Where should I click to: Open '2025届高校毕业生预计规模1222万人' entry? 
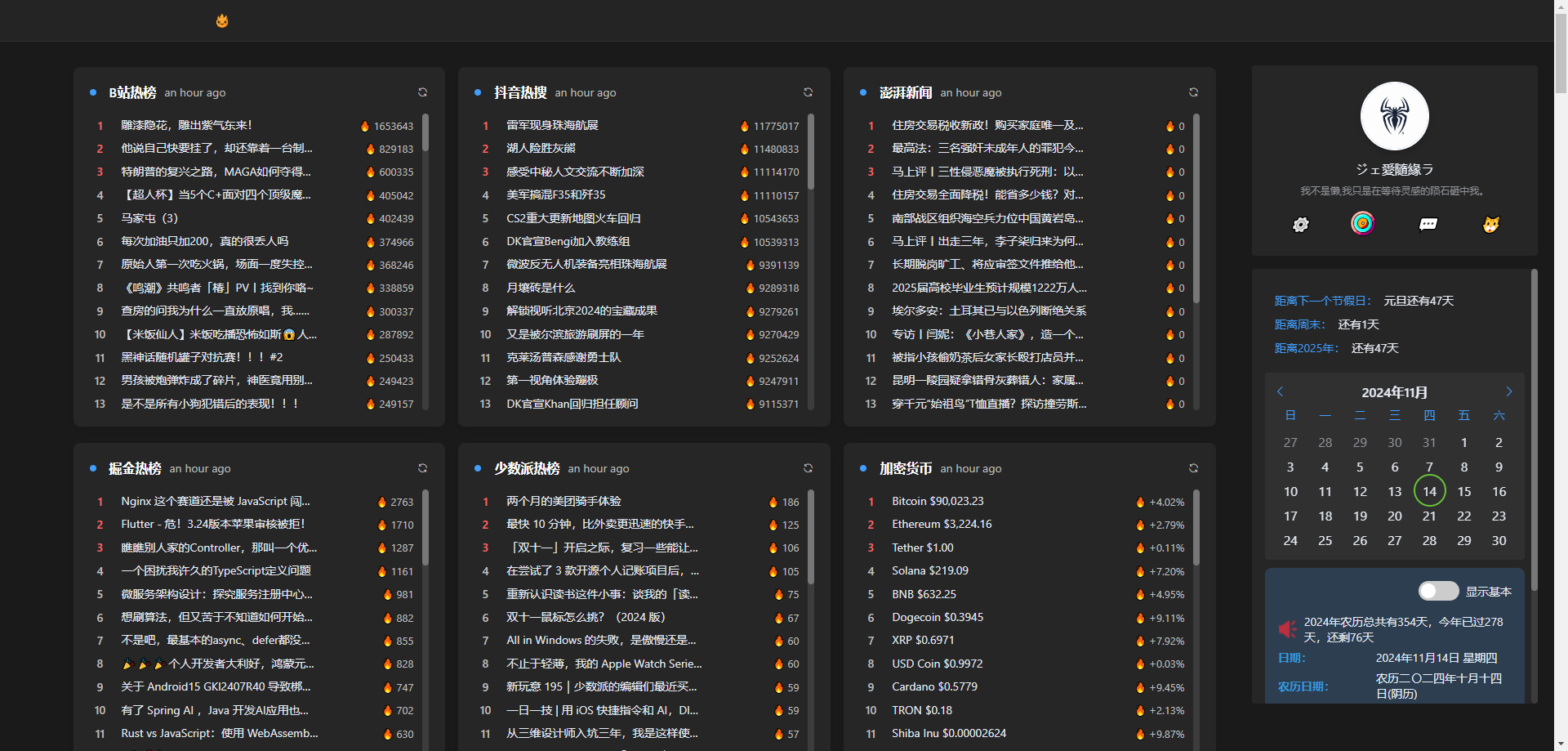[x=989, y=288]
